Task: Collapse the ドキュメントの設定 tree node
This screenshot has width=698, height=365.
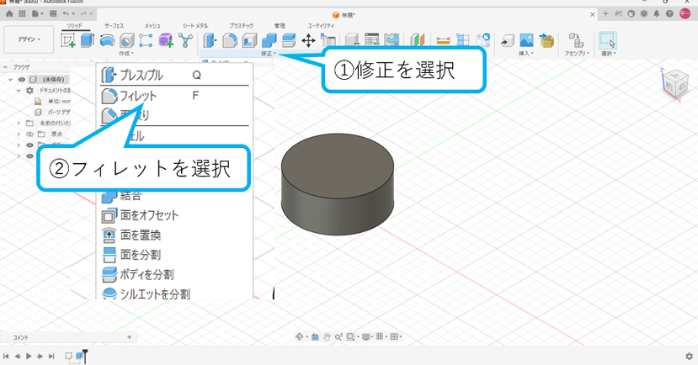Action: pyautogui.click(x=18, y=90)
